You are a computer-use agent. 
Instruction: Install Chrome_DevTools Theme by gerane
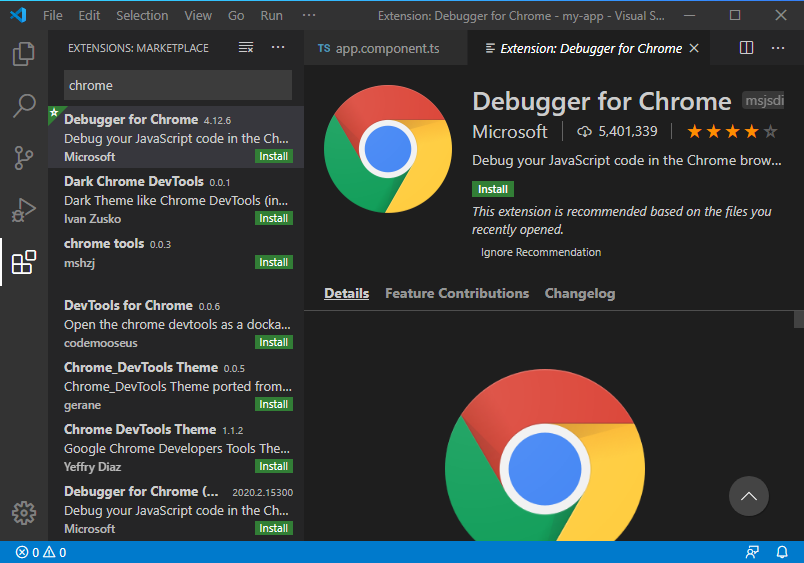coord(274,404)
